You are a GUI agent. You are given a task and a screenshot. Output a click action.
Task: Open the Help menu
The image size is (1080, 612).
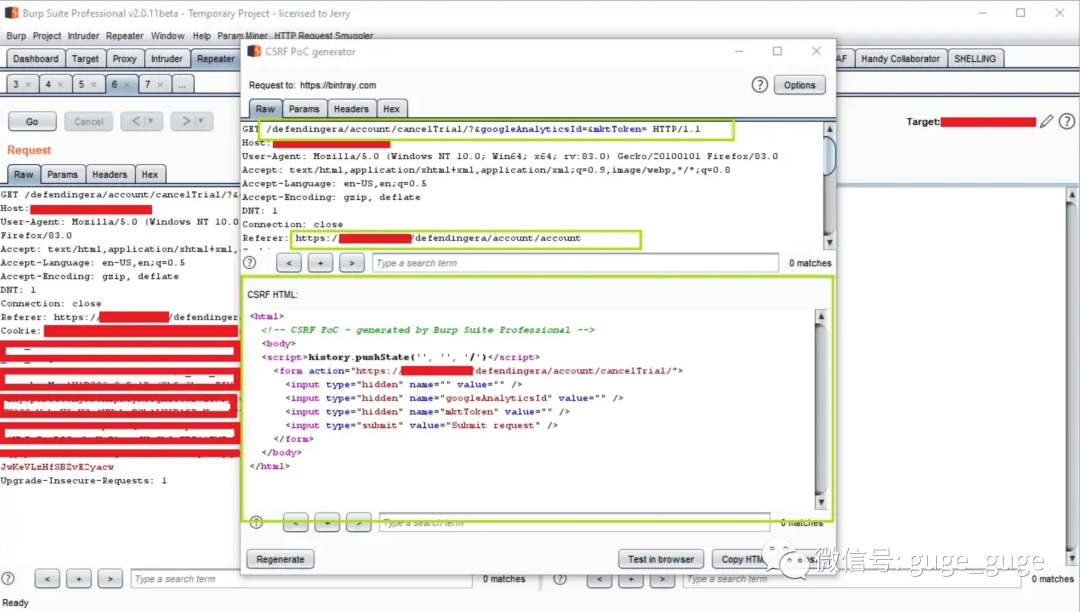point(201,36)
